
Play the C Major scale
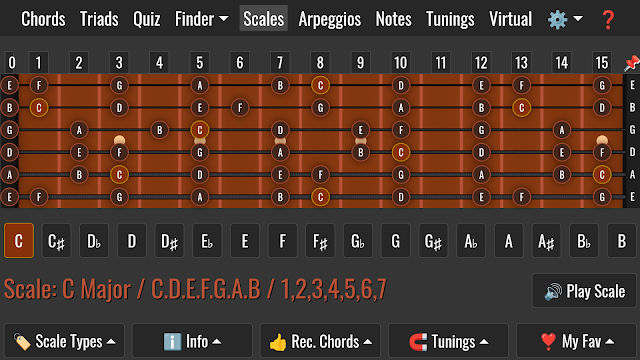tap(584, 291)
